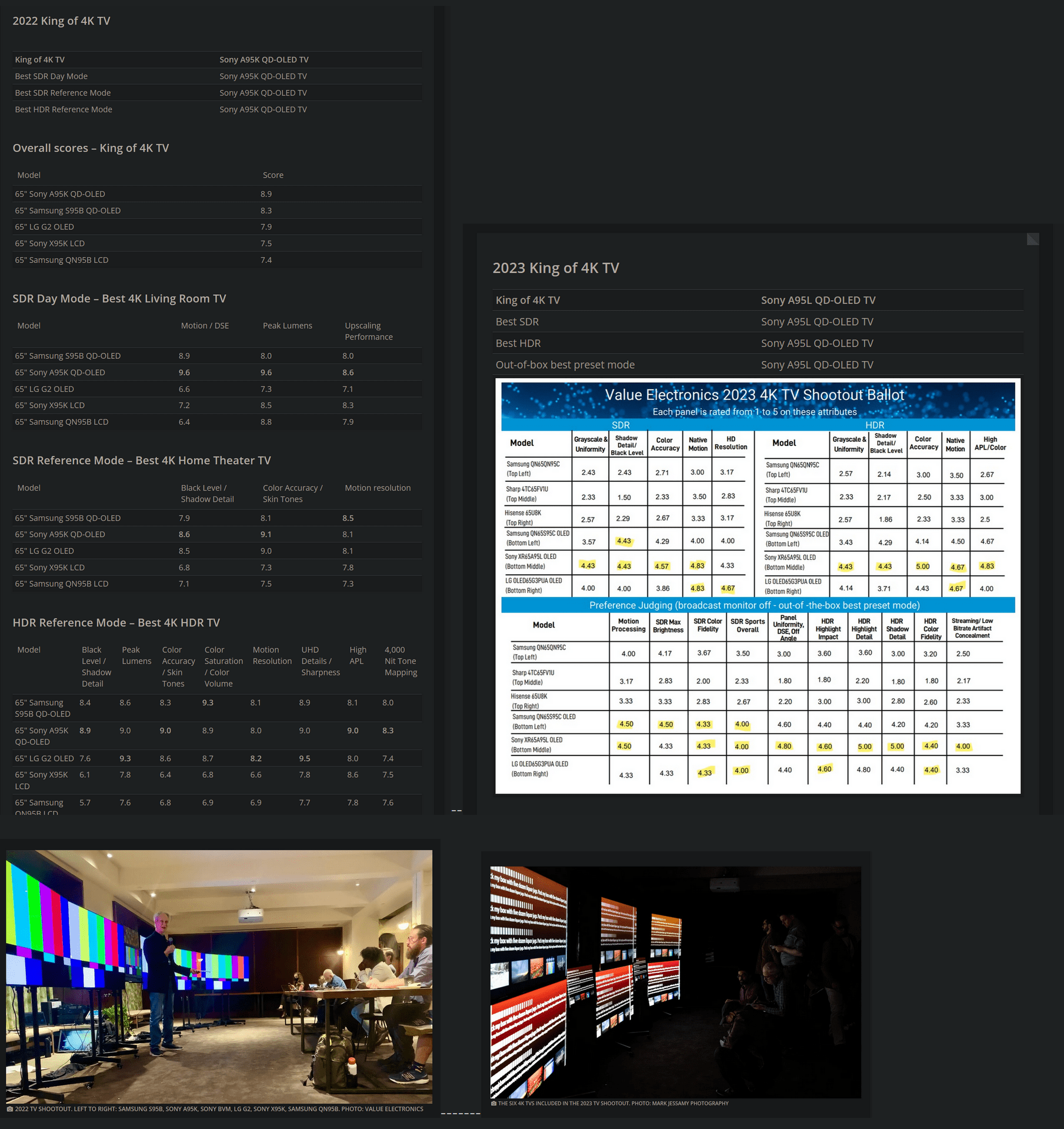Click 'Panel Uniformity, DSE, Off Angle' ballot header
1064x1129 pixels.
click(x=788, y=628)
